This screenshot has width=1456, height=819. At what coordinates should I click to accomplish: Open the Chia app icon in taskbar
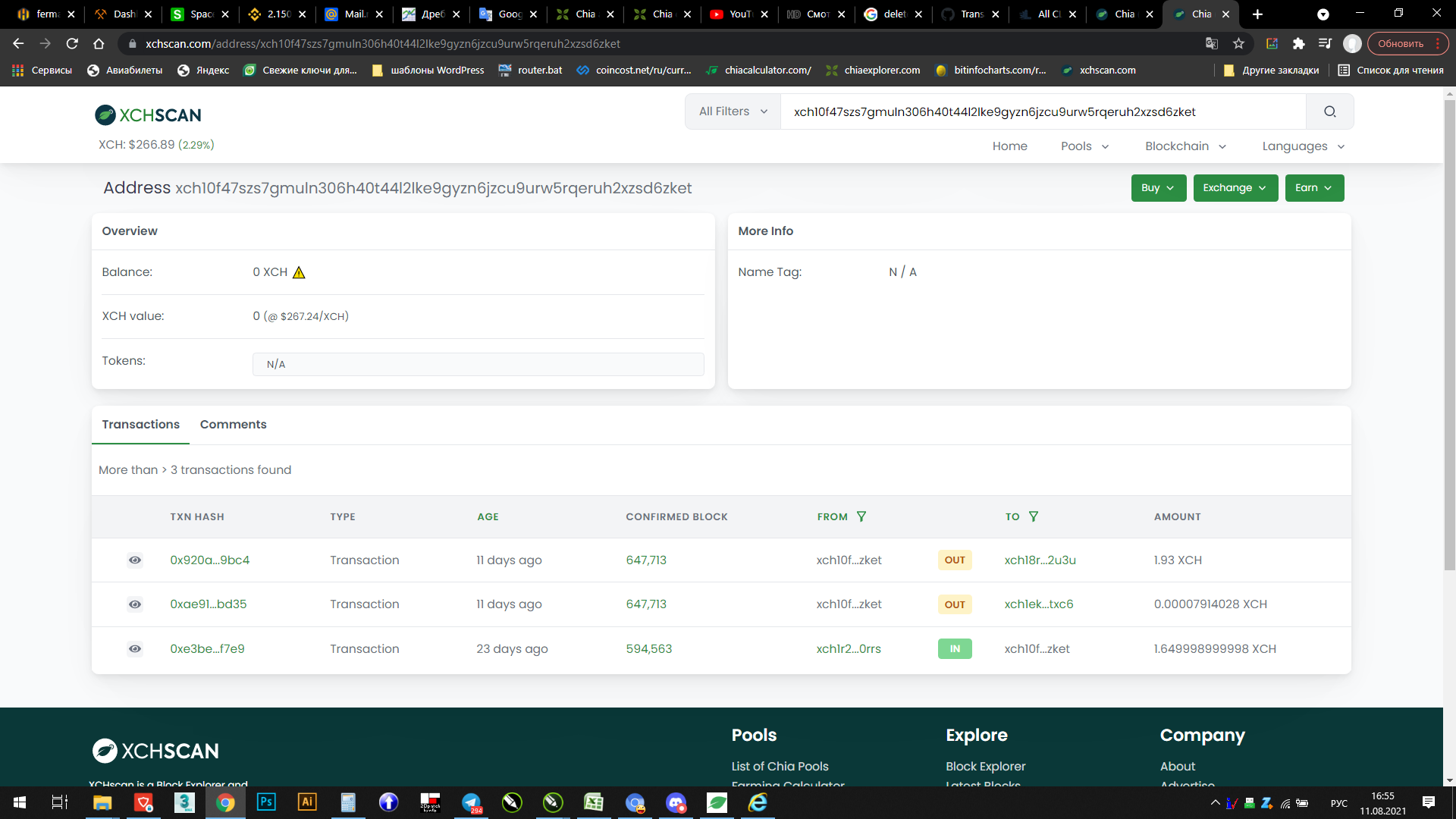pos(717,802)
